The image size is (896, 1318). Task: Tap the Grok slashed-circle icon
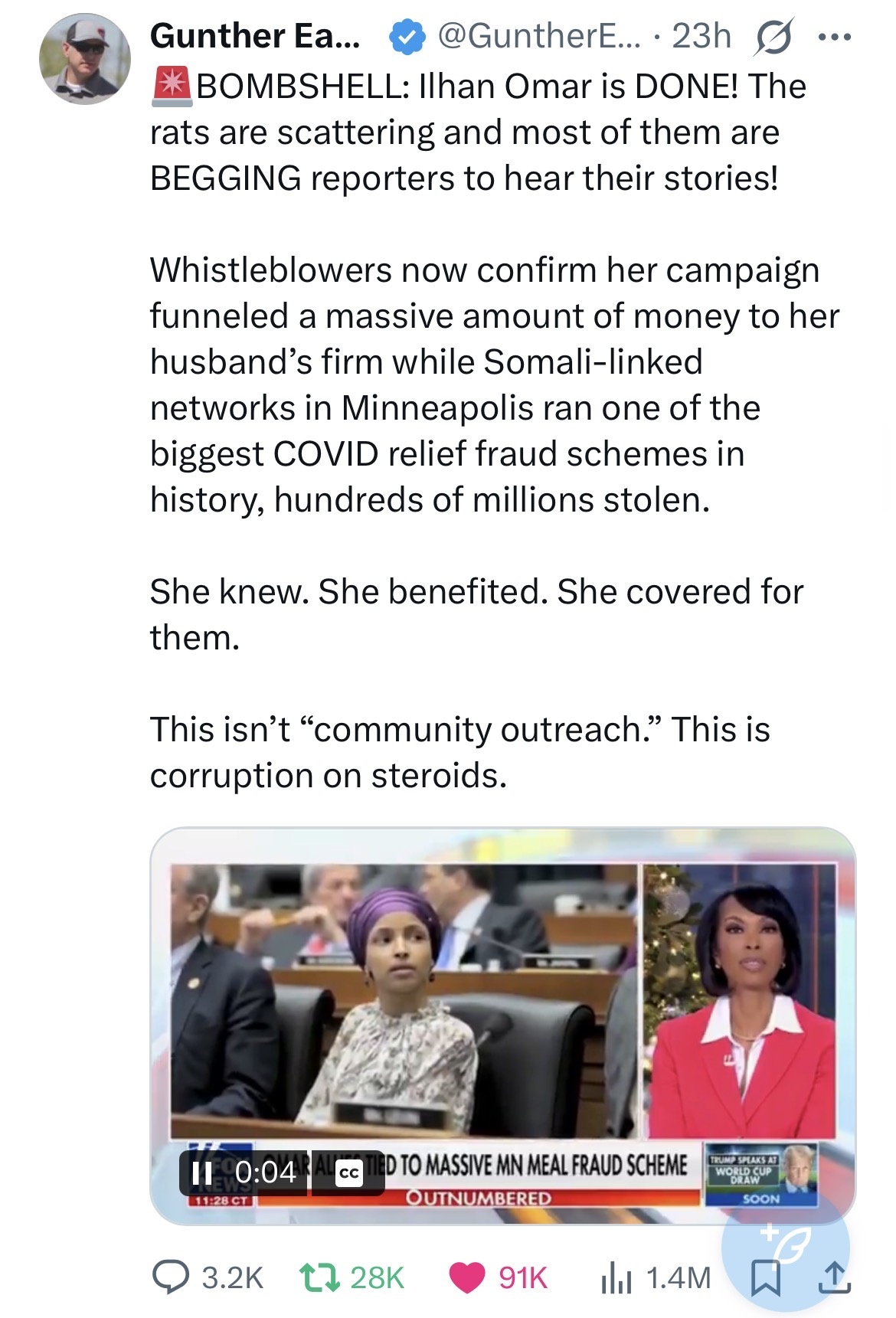click(773, 38)
